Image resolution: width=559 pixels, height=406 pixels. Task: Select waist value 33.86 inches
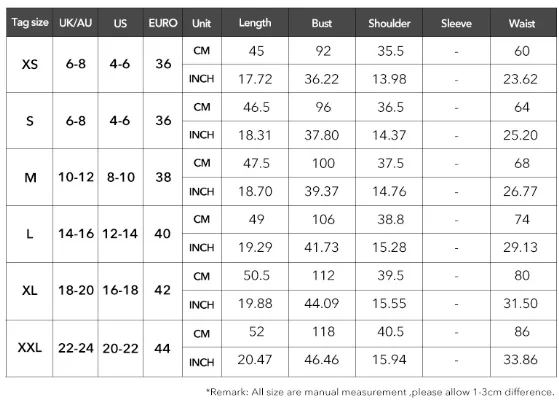click(520, 360)
